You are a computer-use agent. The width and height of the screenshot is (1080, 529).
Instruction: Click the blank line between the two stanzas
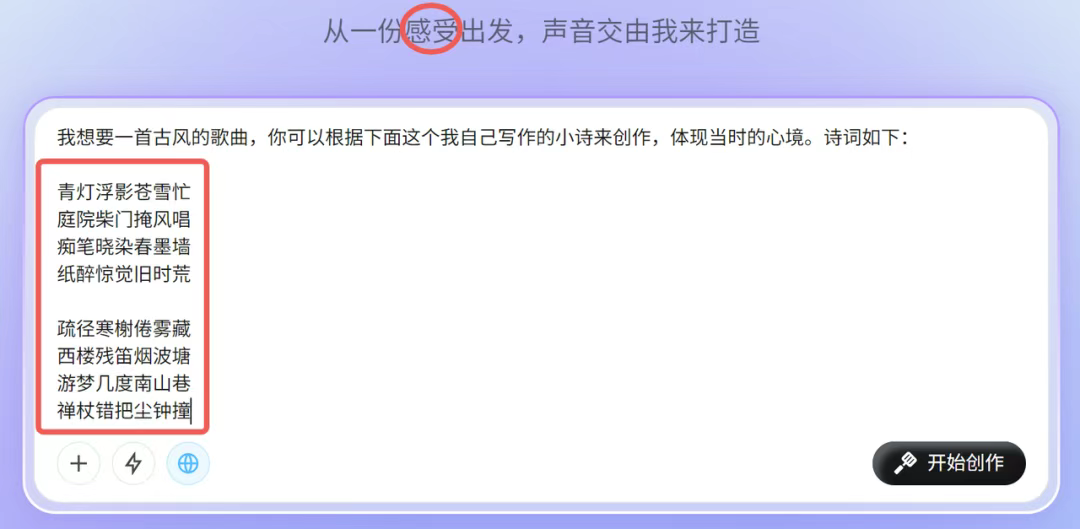tap(124, 302)
